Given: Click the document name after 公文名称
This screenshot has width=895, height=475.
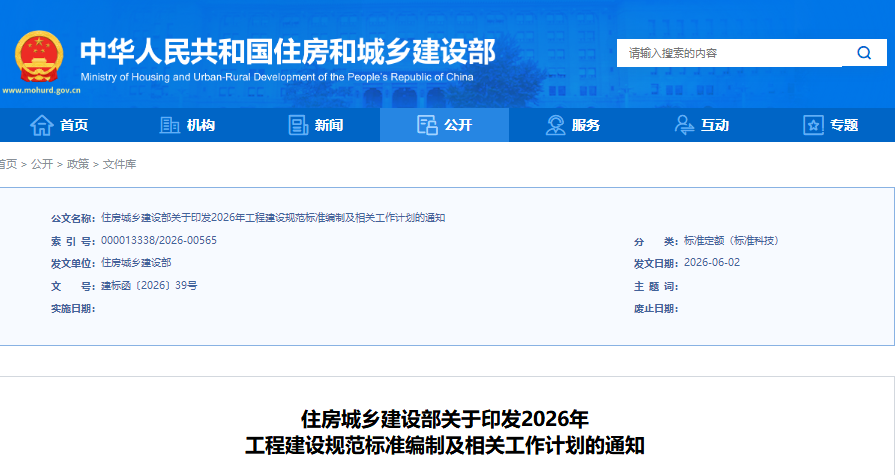Looking at the screenshot, I should click(x=273, y=218).
